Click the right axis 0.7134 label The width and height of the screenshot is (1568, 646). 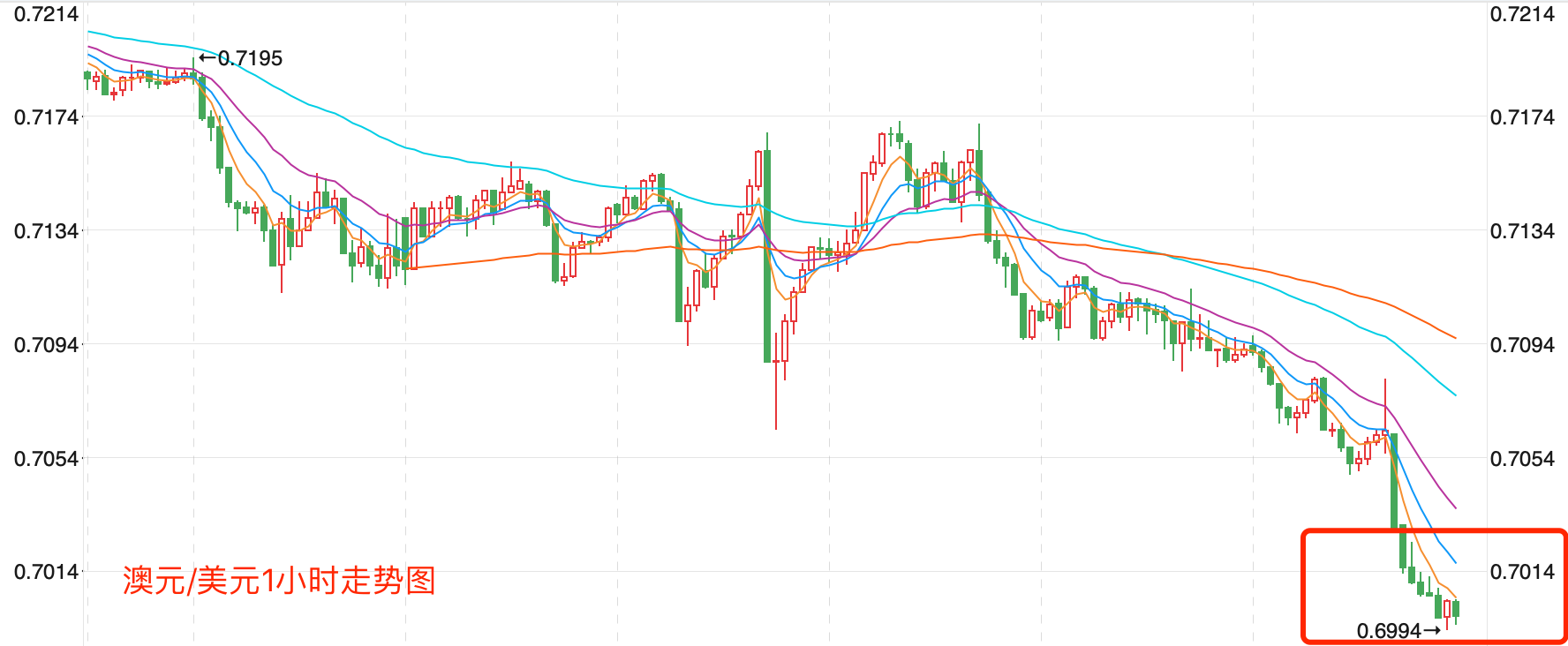coord(1522,231)
